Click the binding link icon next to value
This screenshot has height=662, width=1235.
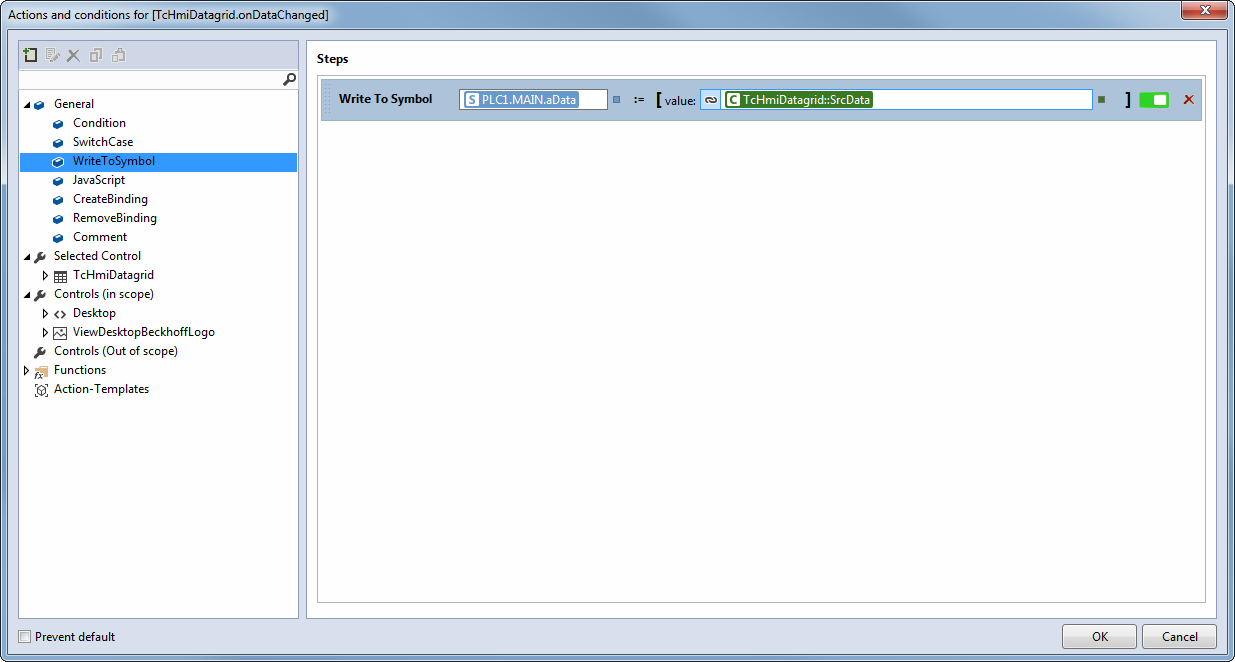click(x=710, y=100)
